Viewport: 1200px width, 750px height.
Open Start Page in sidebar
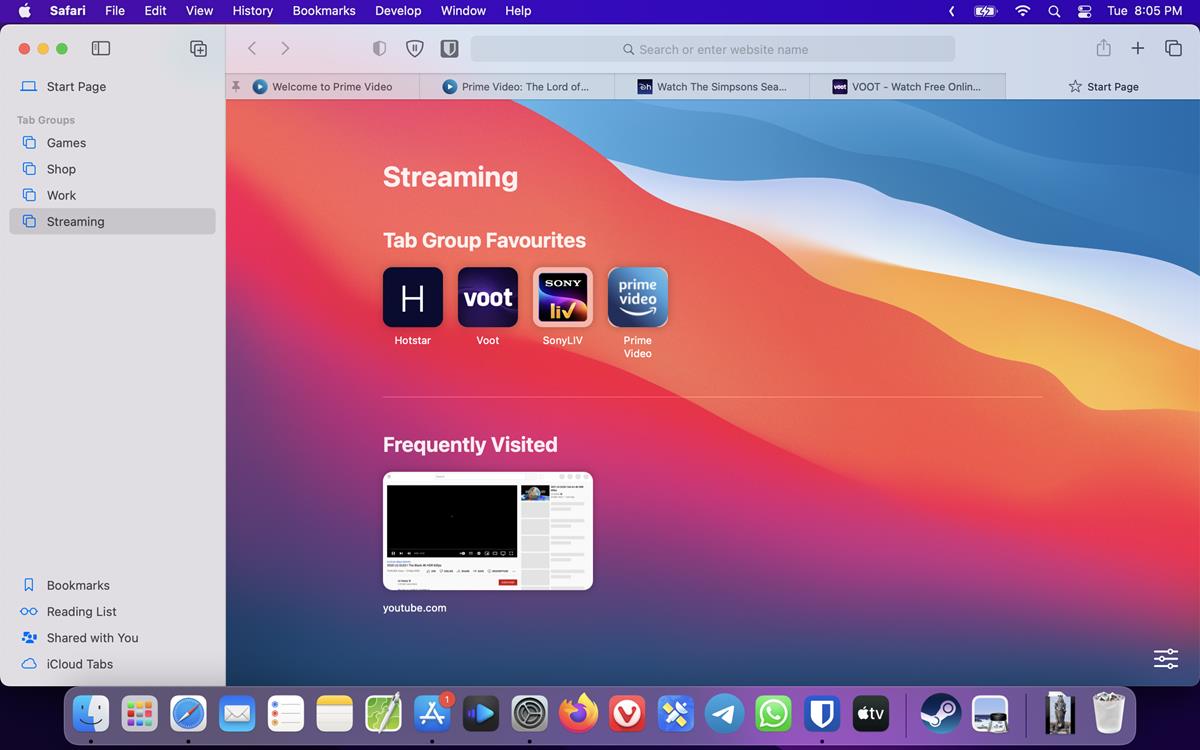coord(112,87)
